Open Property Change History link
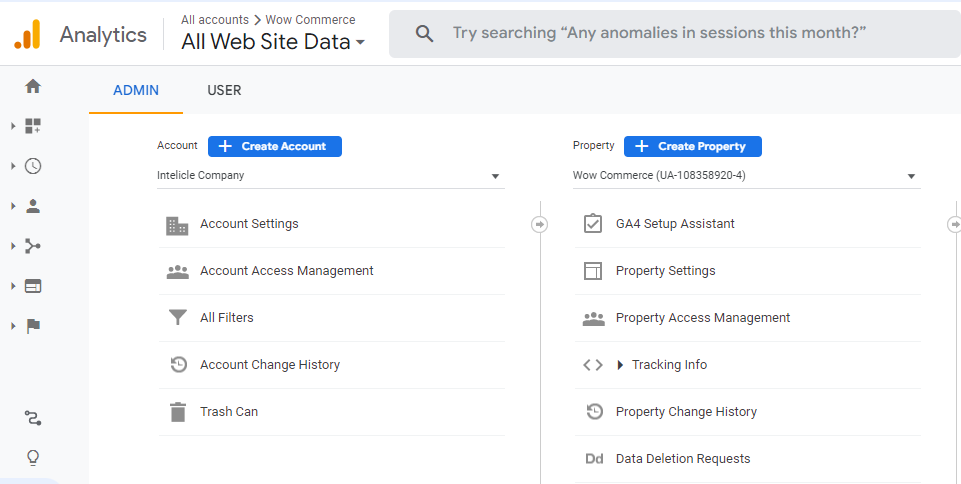Screen dimensions: 961x484 pos(686,412)
